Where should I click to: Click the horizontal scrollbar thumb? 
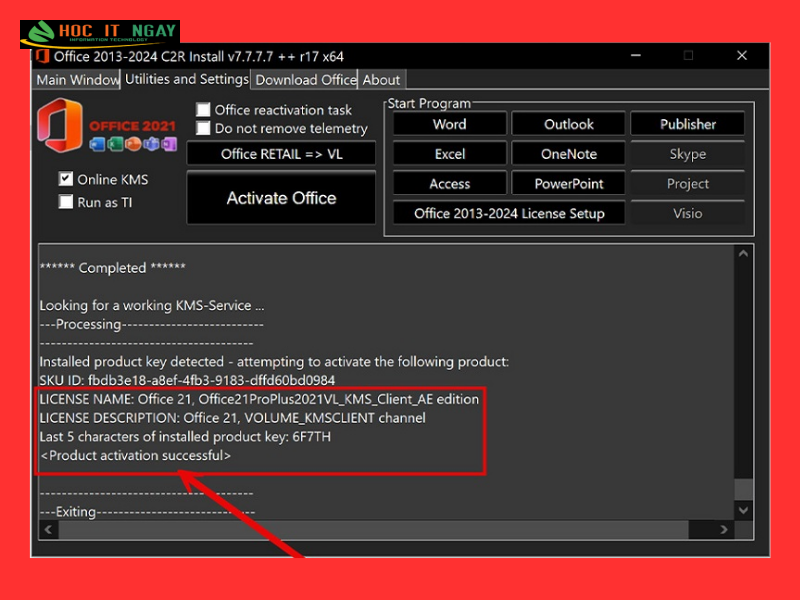click(x=373, y=530)
